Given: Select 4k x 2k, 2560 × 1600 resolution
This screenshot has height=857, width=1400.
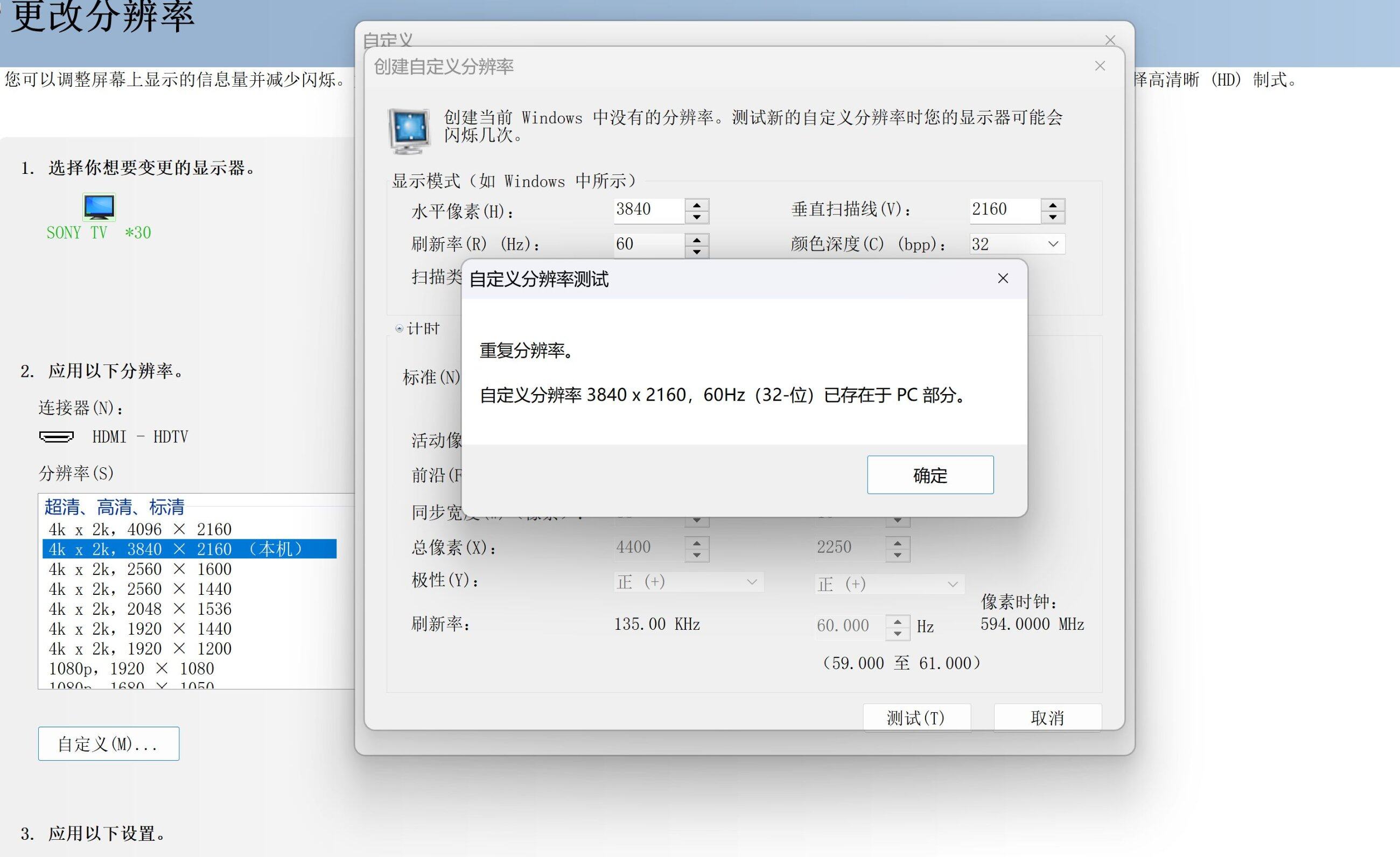Looking at the screenshot, I should (189, 569).
